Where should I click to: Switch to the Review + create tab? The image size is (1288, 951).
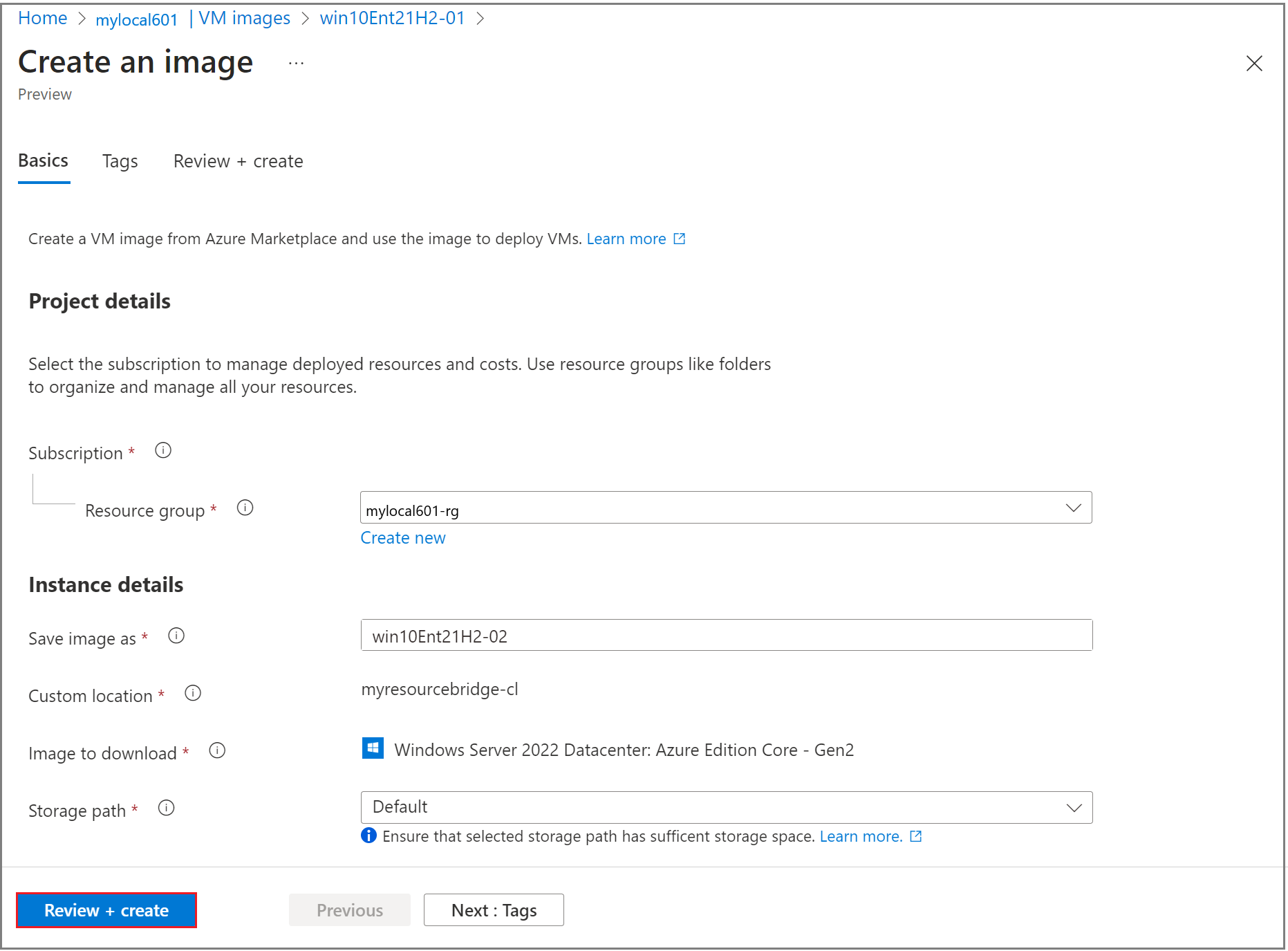coord(238,161)
